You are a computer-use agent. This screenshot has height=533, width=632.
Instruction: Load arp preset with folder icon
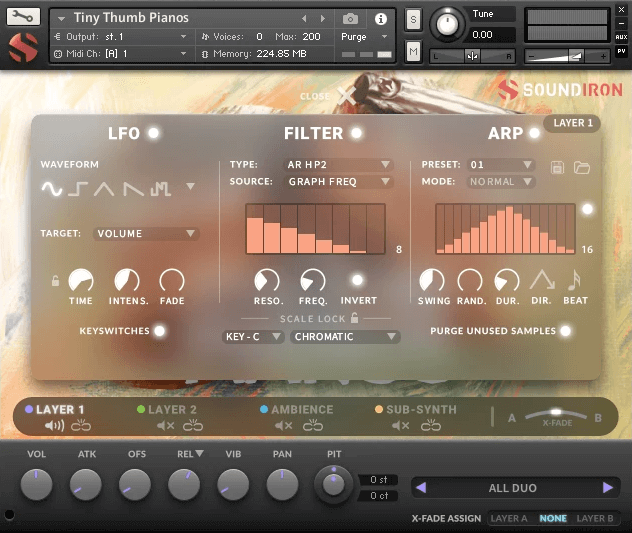pos(582,167)
